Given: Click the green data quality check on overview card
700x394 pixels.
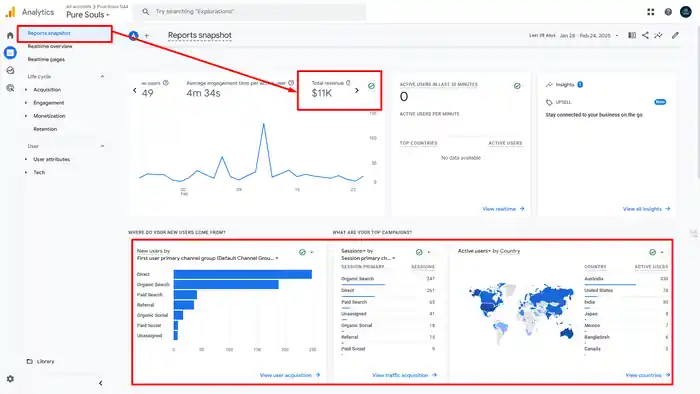Looking at the screenshot, I should (371, 86).
